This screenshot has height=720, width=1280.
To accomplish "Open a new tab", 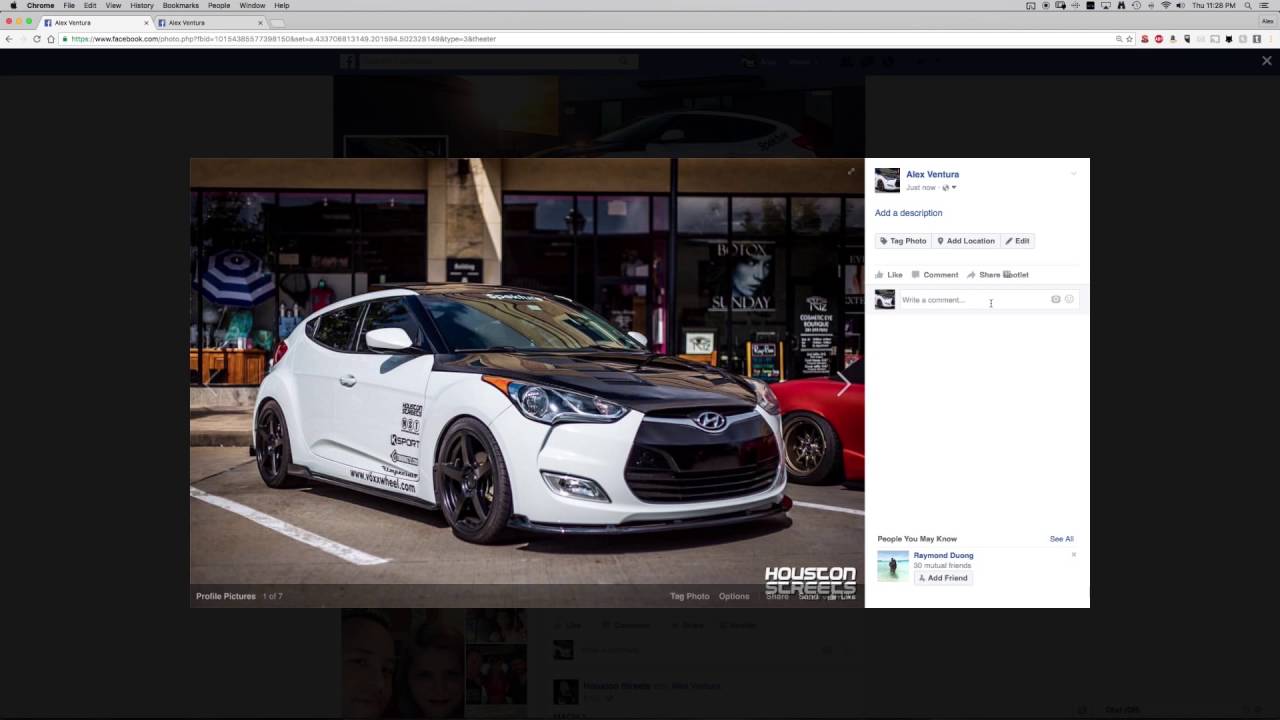I will 277,22.
